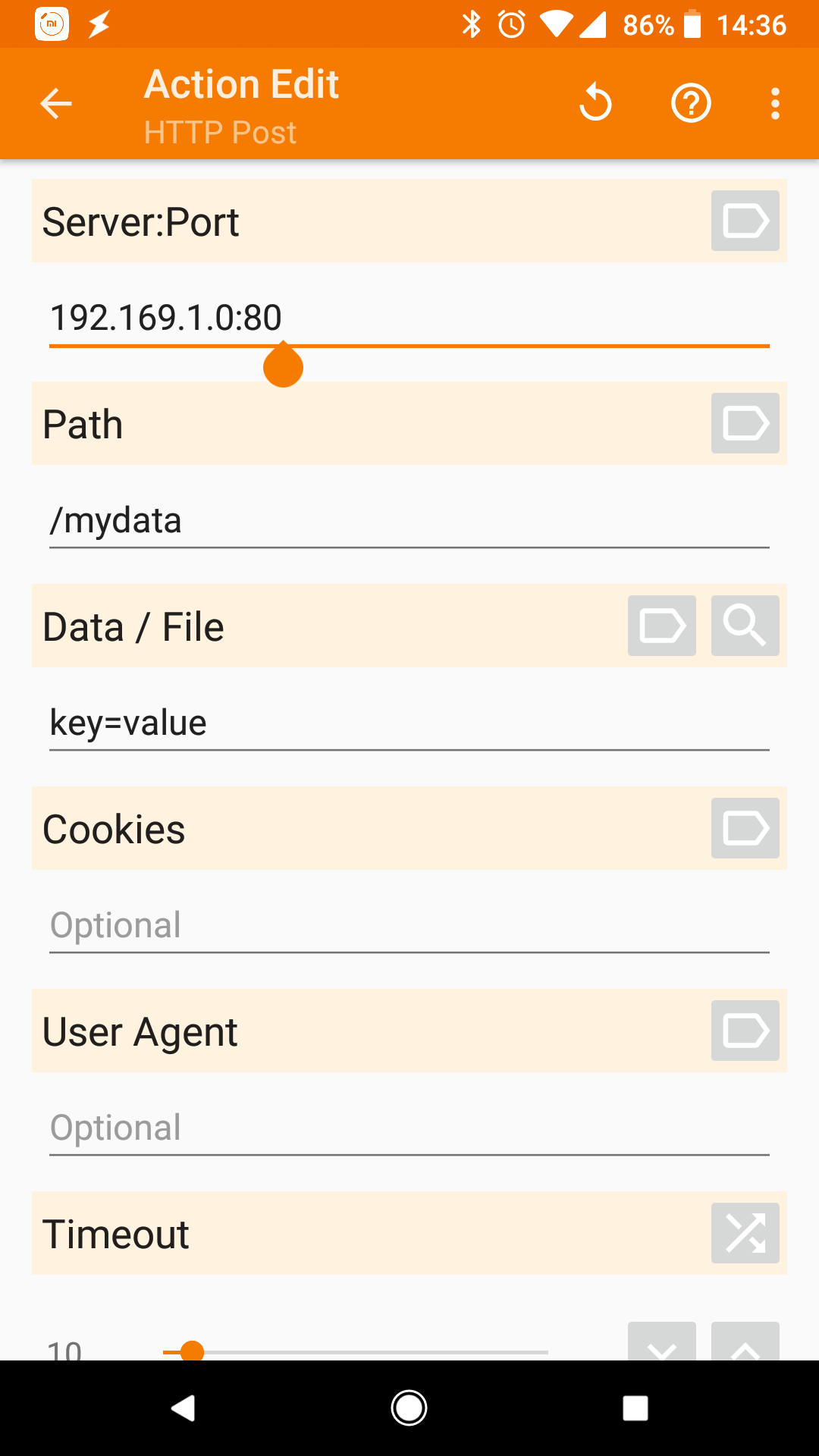Click the Timeout slider handle
This screenshot has width=819, height=1456.
[193, 1351]
